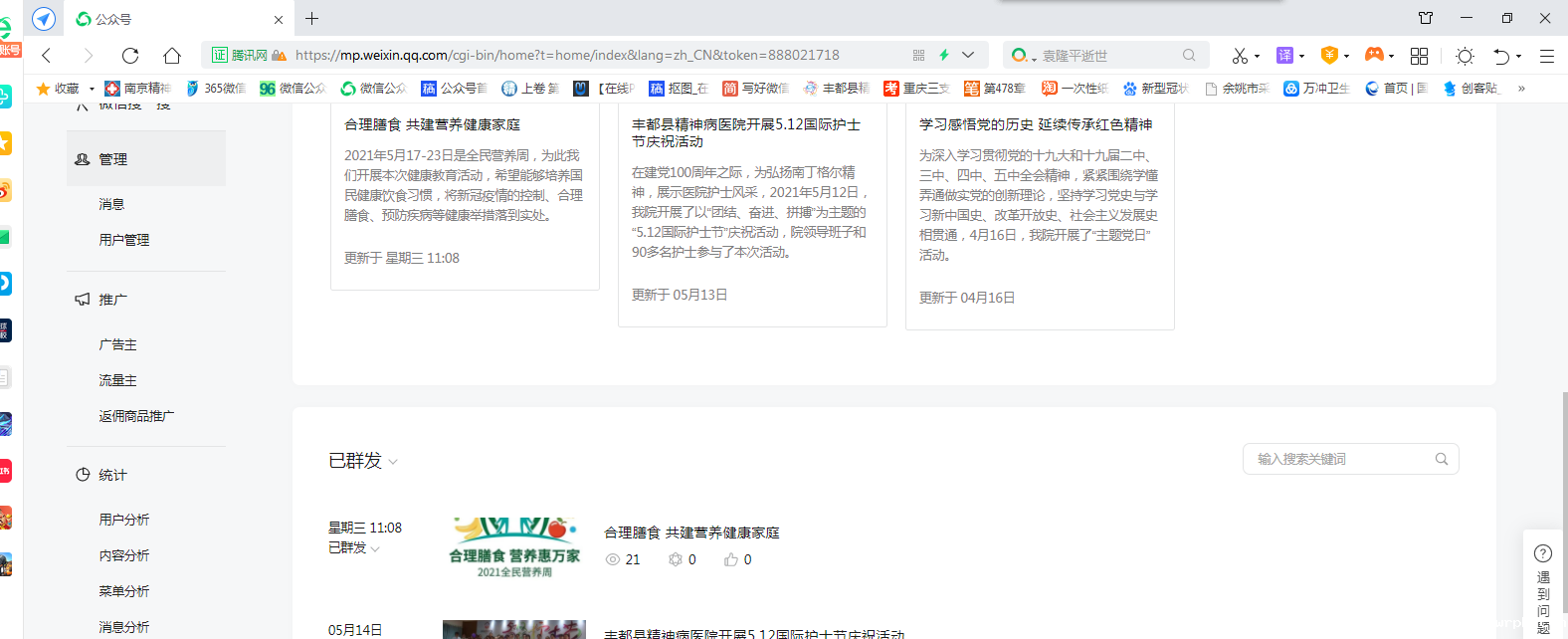Open the game controller icon in toolbar
This screenshot has height=639, width=1568.
point(1373,55)
